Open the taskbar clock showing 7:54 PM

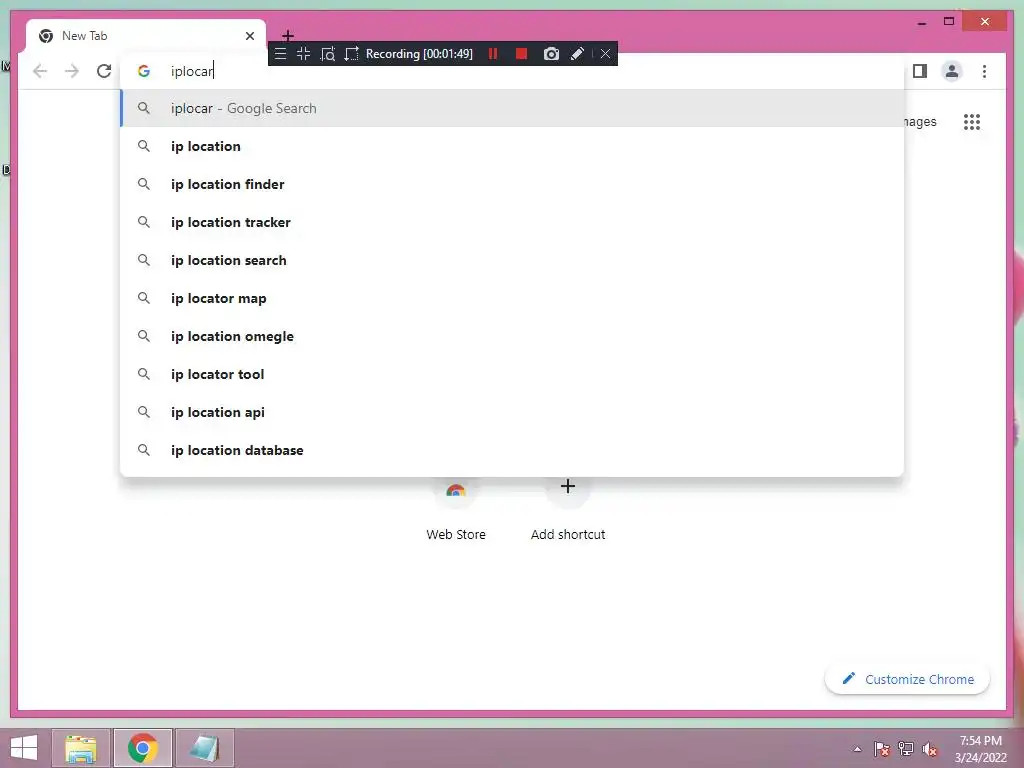tap(981, 749)
